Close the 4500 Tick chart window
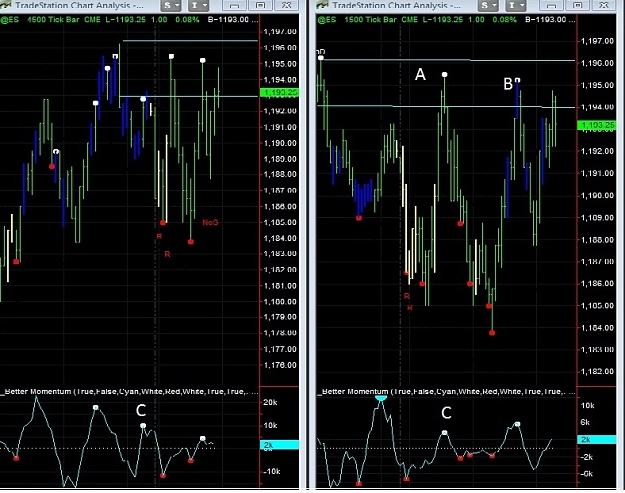Screen dimensions: 625x493 [x=286, y=5]
